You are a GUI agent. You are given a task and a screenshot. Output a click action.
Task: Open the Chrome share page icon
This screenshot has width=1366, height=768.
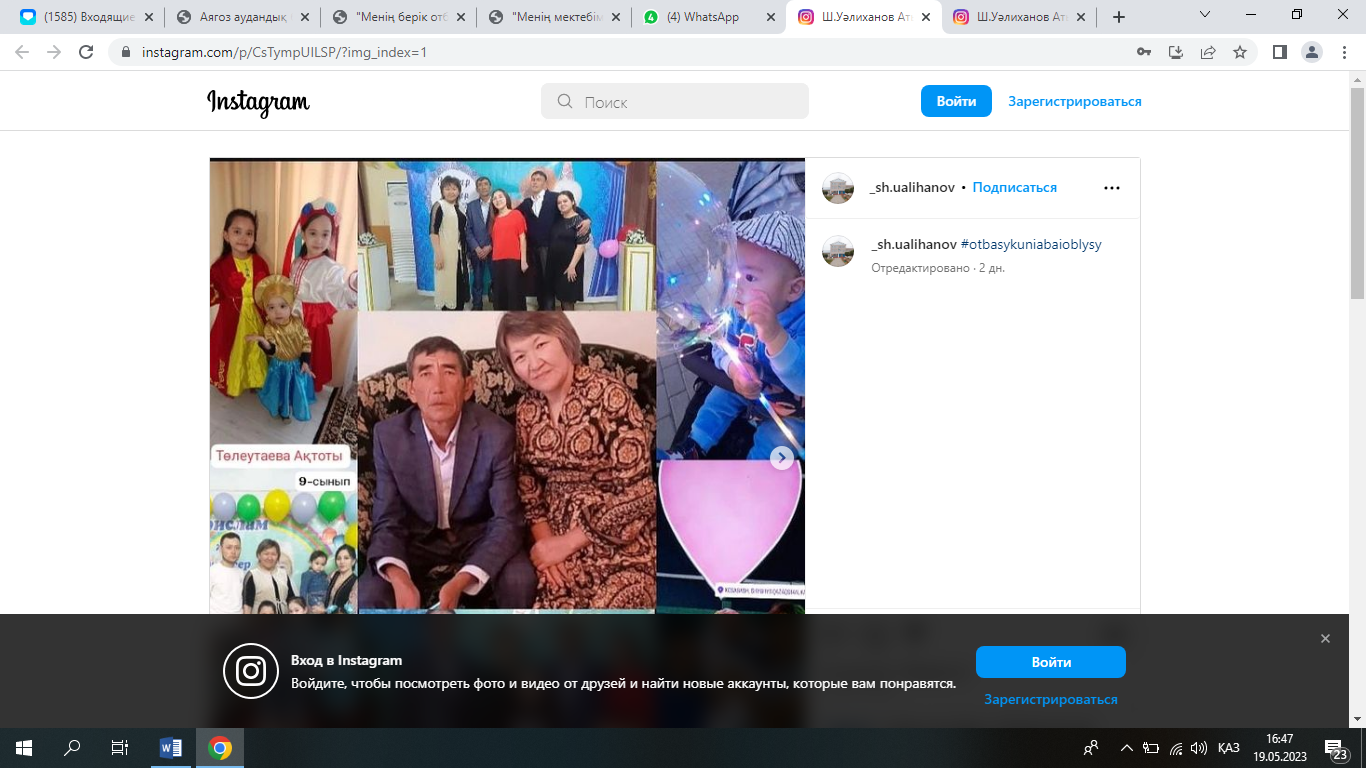[1208, 52]
